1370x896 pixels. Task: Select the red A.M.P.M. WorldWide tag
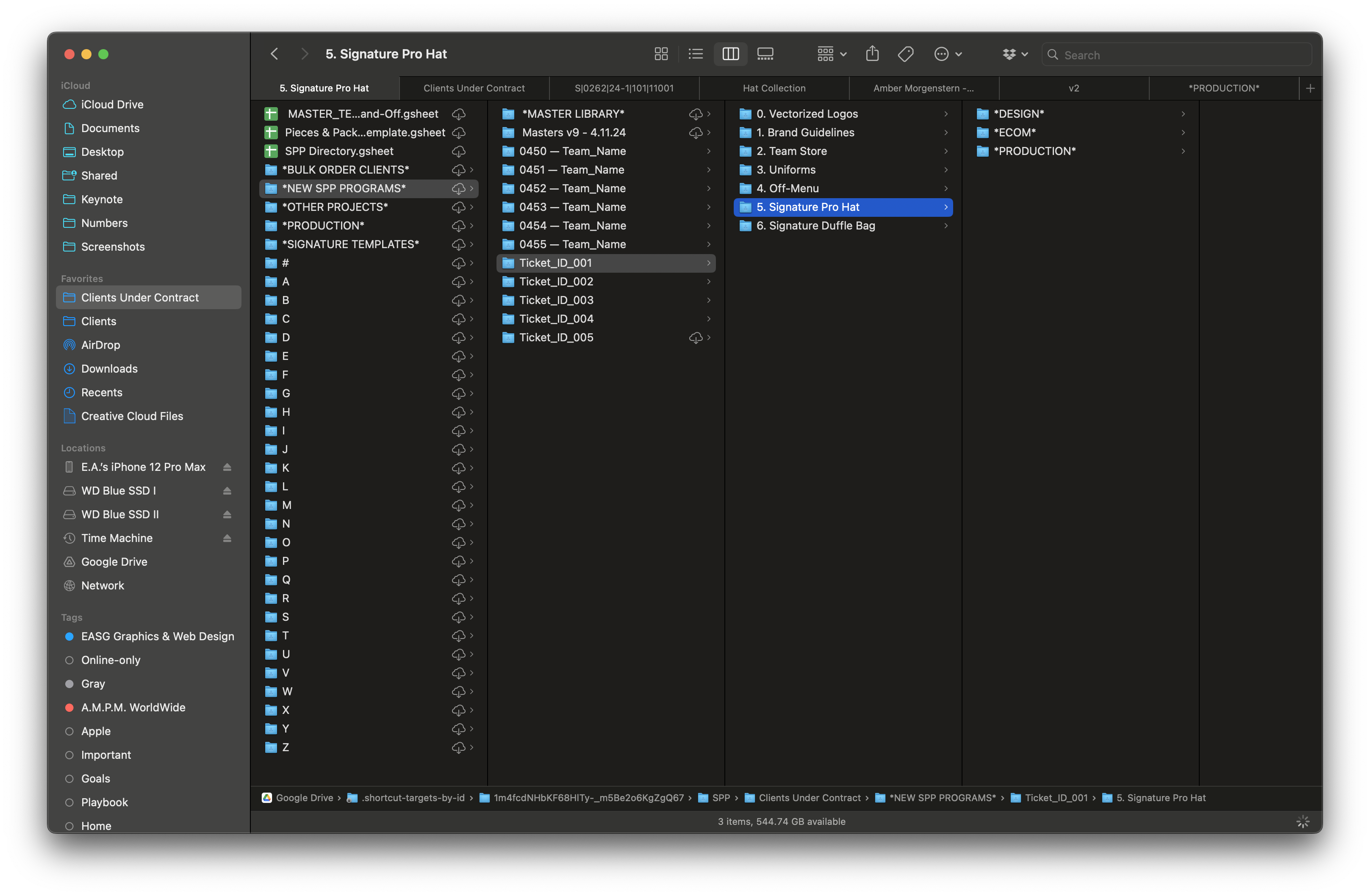click(133, 707)
